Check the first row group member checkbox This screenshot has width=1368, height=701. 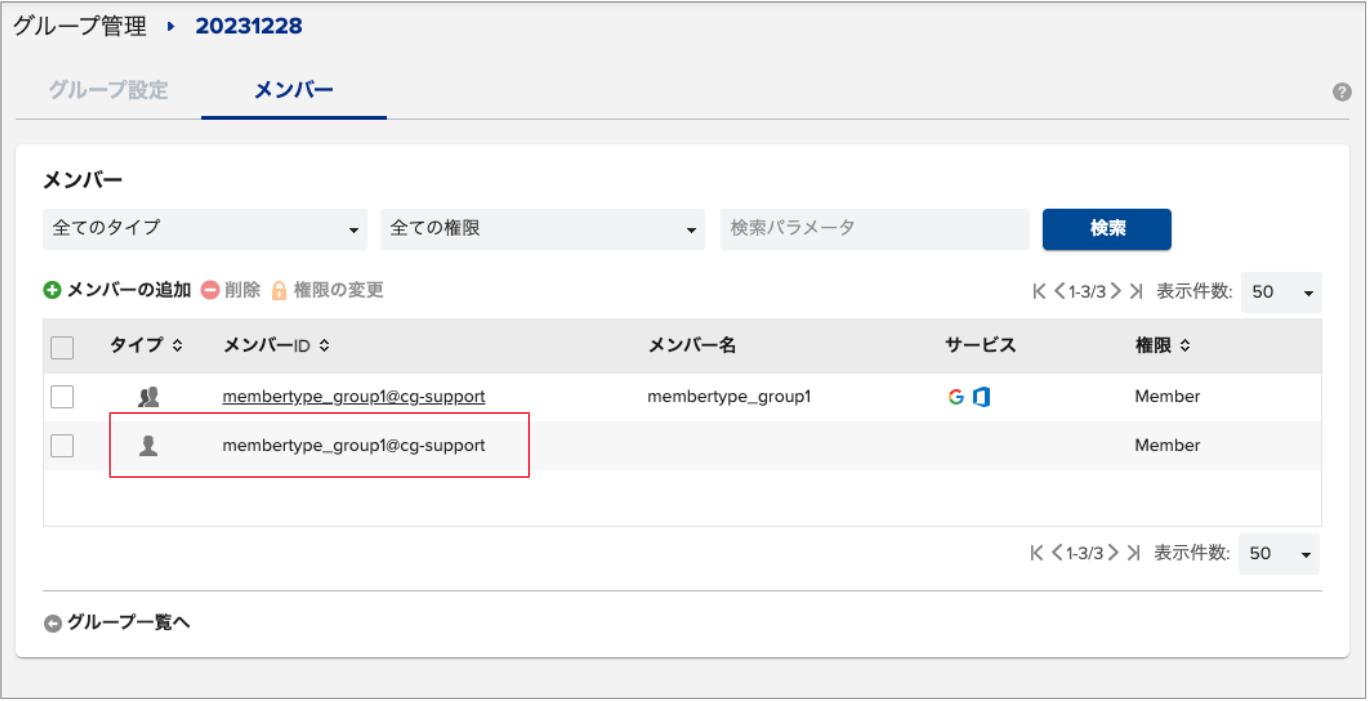coord(62,397)
